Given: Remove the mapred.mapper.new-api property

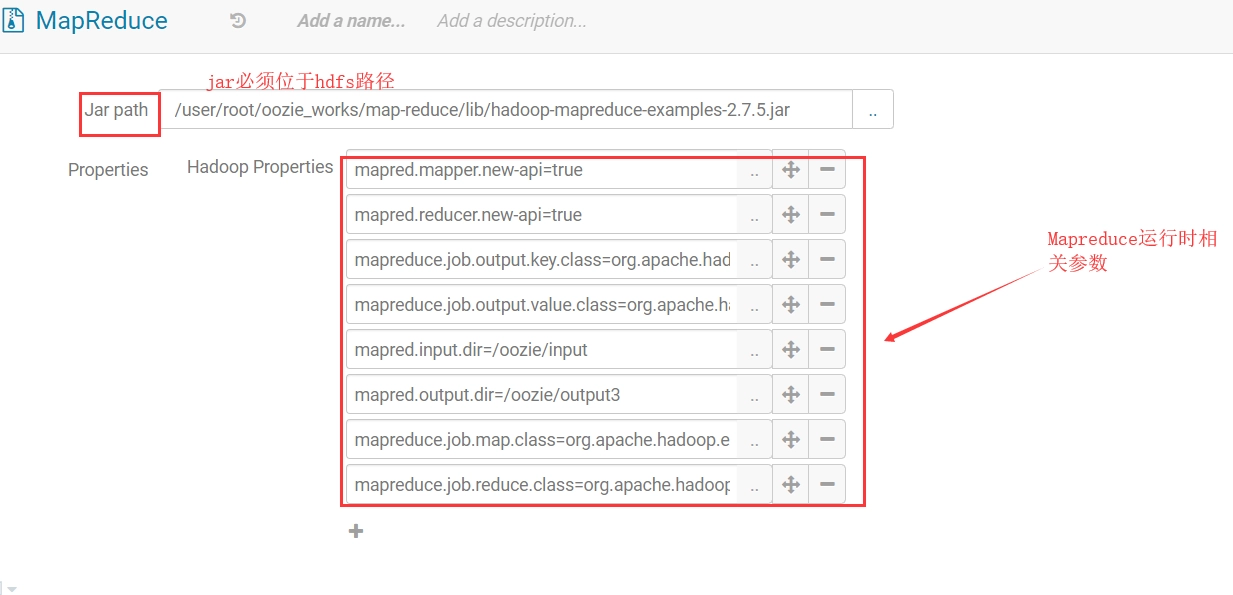Looking at the screenshot, I should [827, 170].
